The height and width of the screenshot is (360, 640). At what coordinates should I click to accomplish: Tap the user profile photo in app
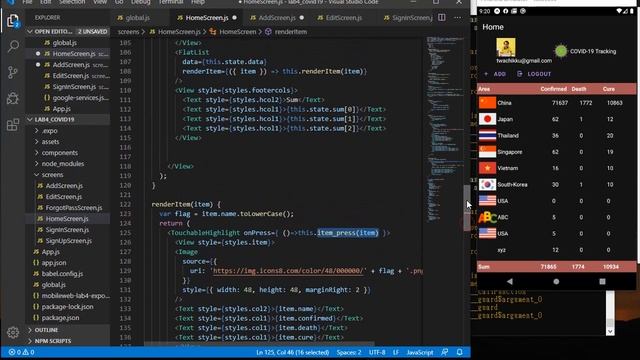pos(506,47)
